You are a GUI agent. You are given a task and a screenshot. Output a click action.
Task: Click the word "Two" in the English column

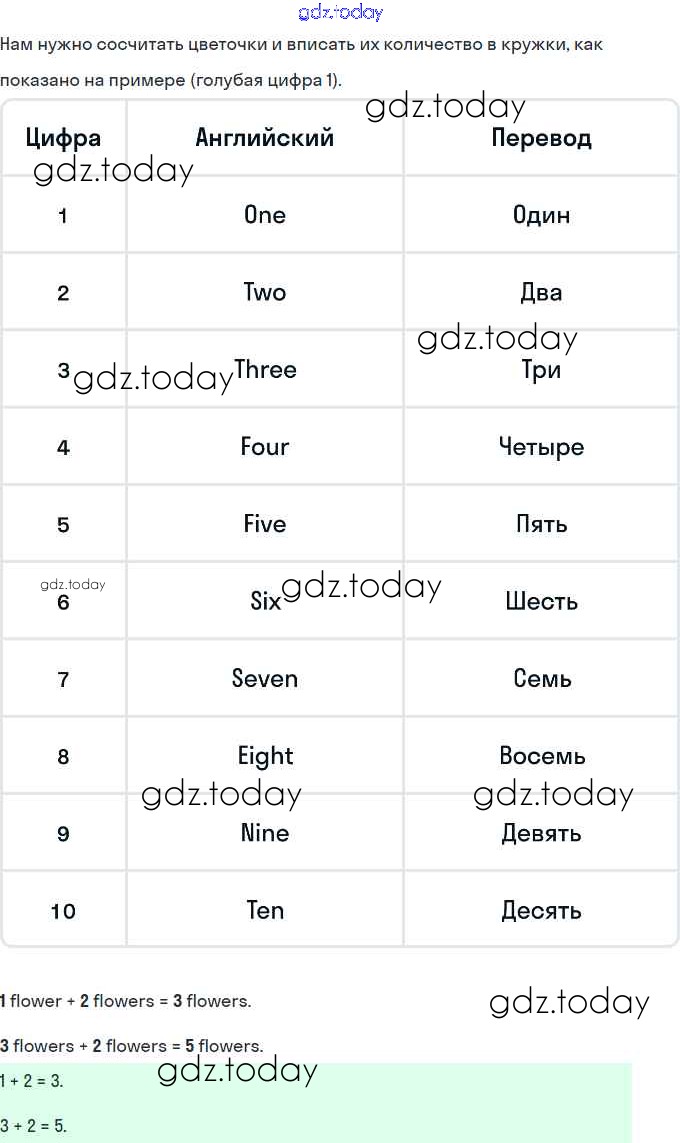coord(265,293)
